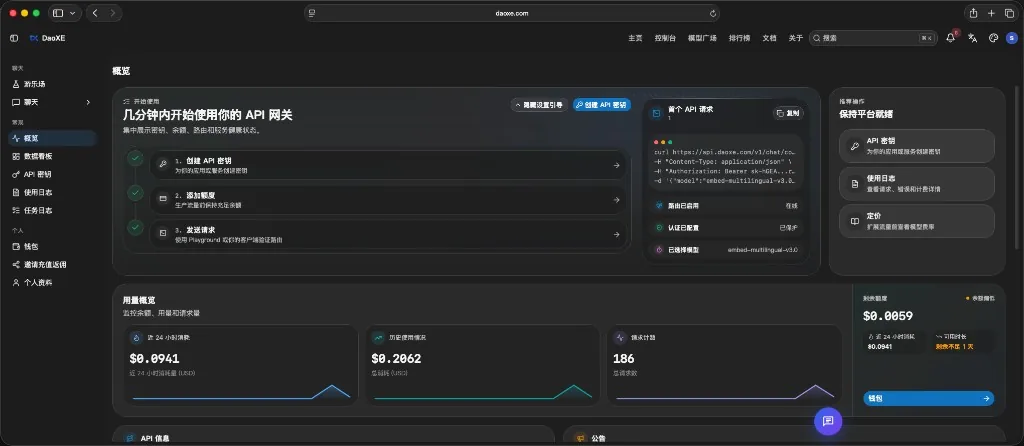Click the blue 钱包 button

[928, 398]
